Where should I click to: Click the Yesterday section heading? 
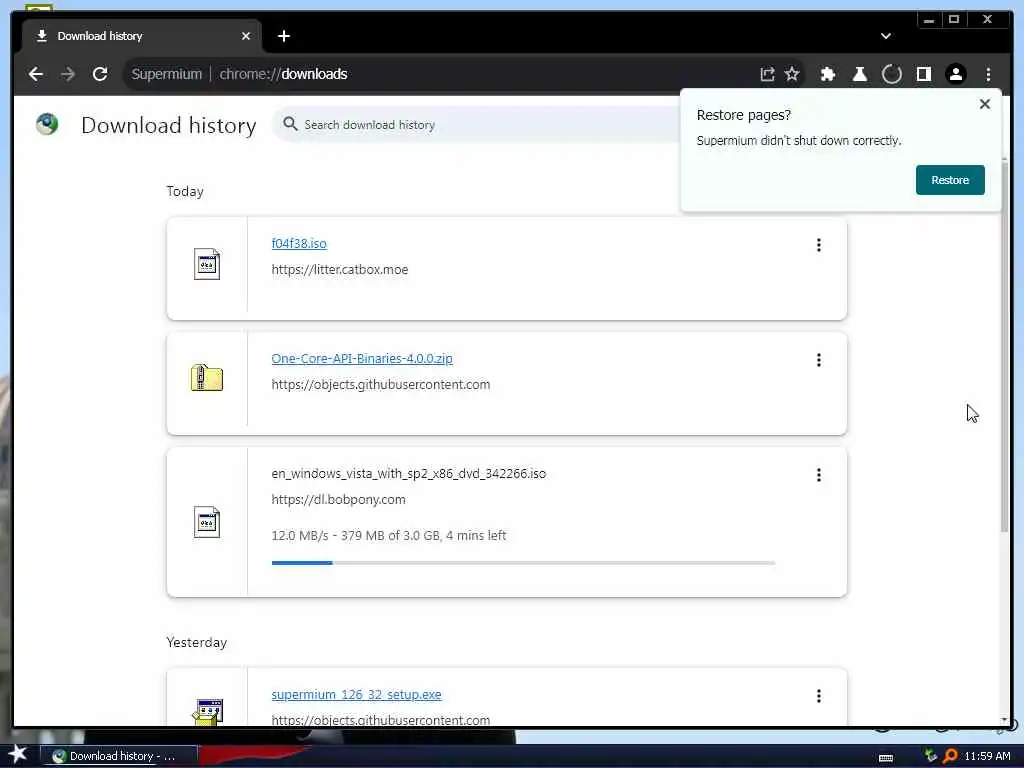(197, 642)
